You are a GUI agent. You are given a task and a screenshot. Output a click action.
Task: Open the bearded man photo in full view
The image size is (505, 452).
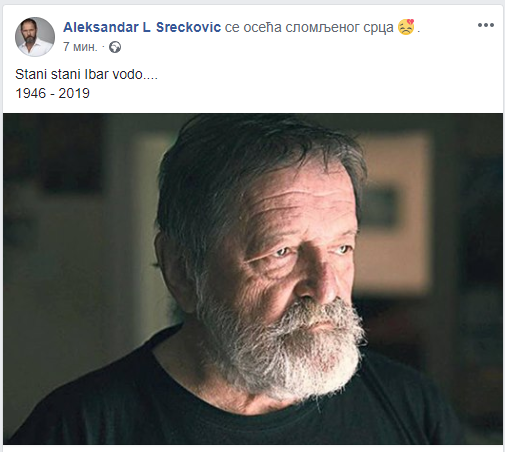tap(253, 279)
